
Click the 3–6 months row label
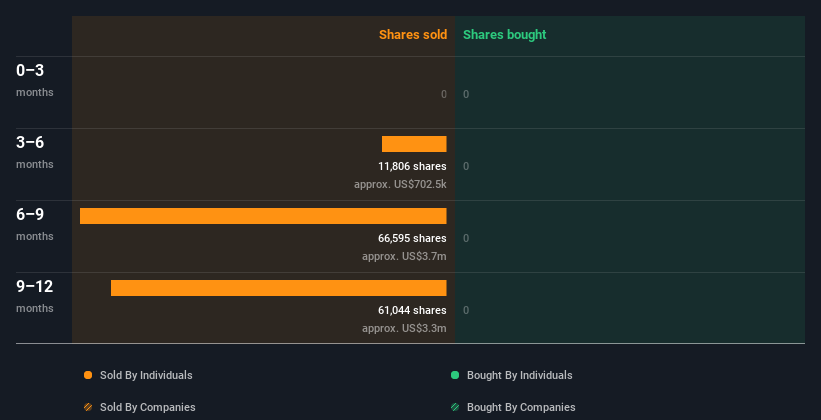[x=35, y=152]
